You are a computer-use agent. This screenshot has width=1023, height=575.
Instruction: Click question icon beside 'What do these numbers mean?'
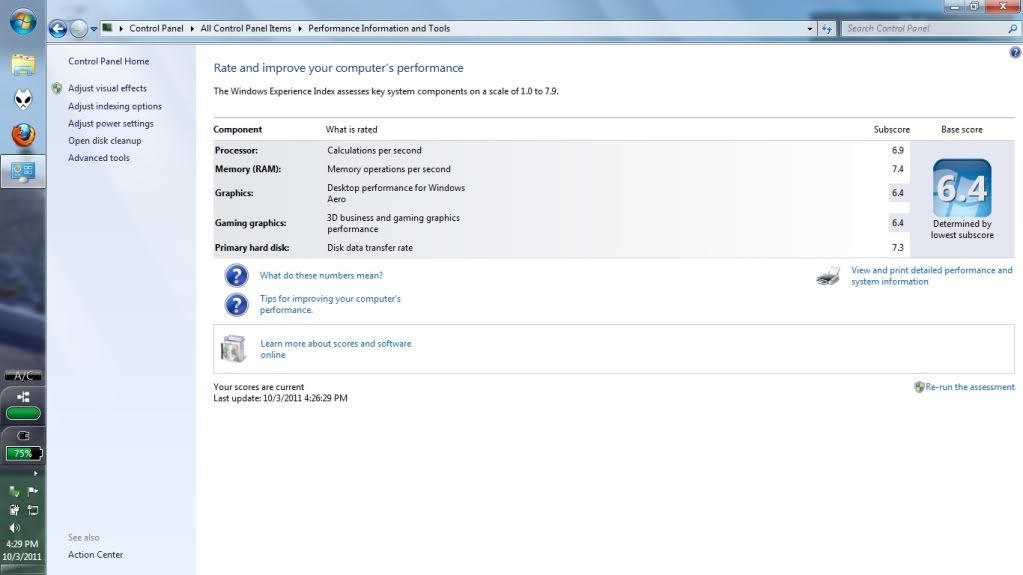[236, 275]
